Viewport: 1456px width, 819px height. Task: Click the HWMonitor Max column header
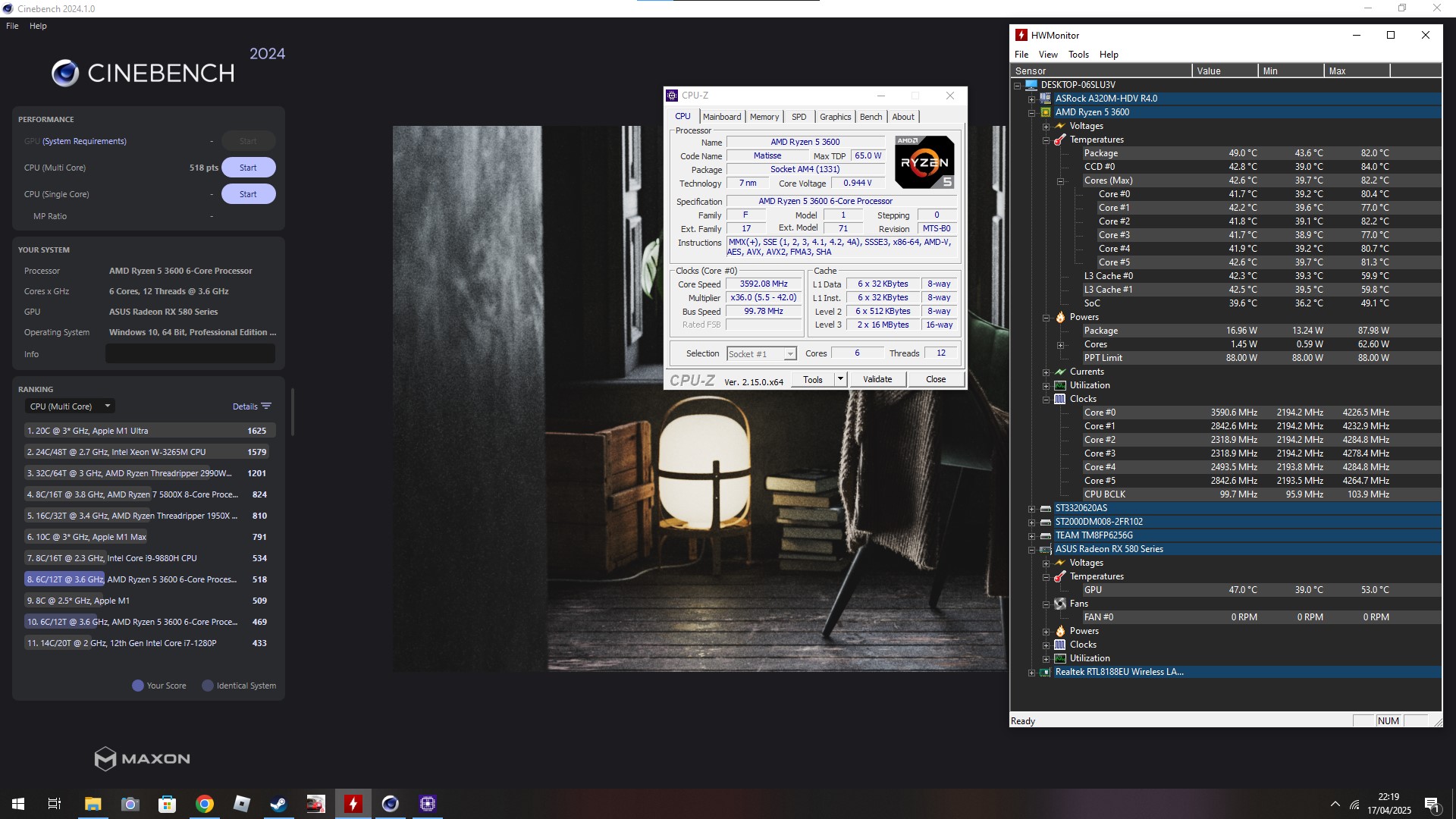(1357, 71)
